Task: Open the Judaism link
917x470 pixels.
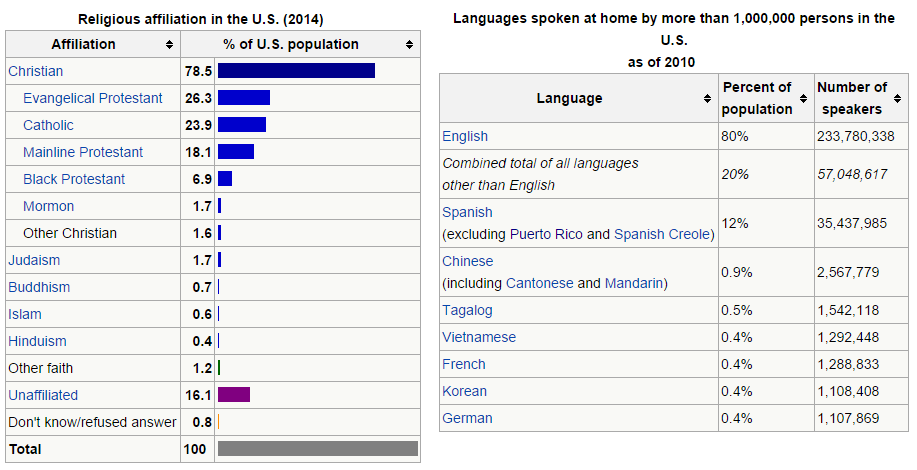Action: coord(34,260)
